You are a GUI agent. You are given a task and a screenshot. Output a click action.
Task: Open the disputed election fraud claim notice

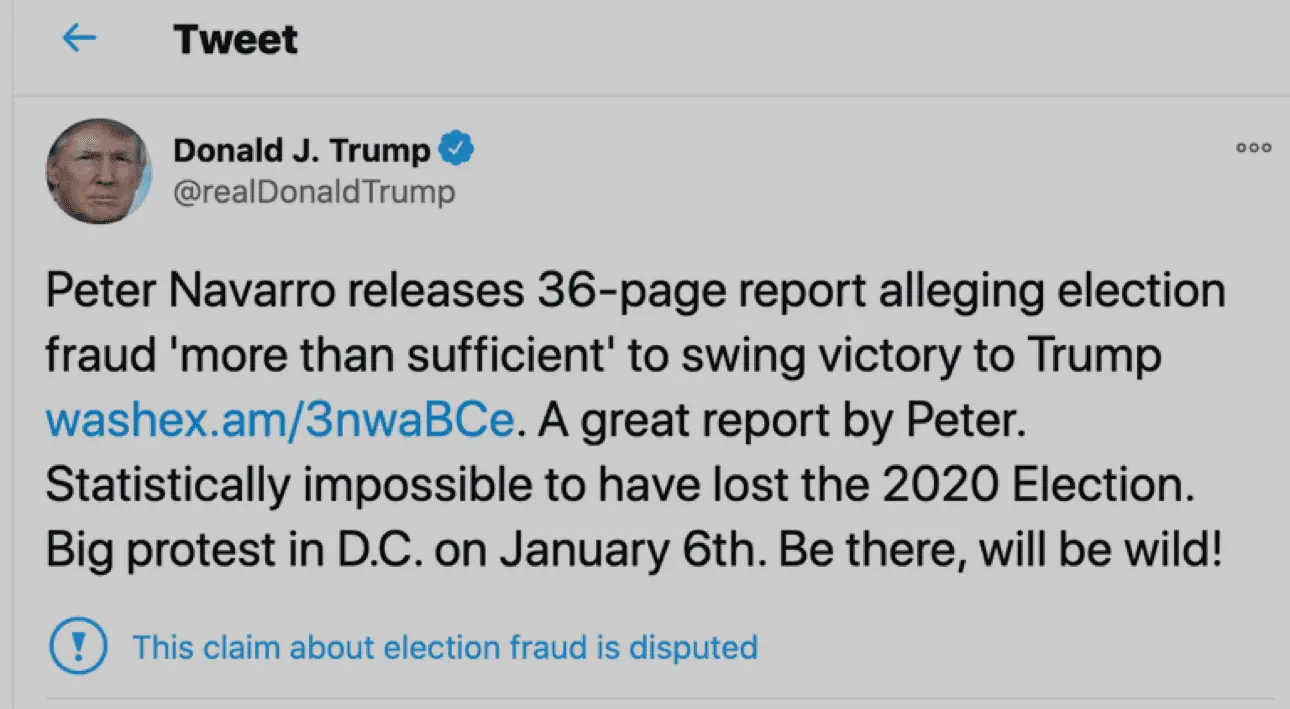(445, 646)
